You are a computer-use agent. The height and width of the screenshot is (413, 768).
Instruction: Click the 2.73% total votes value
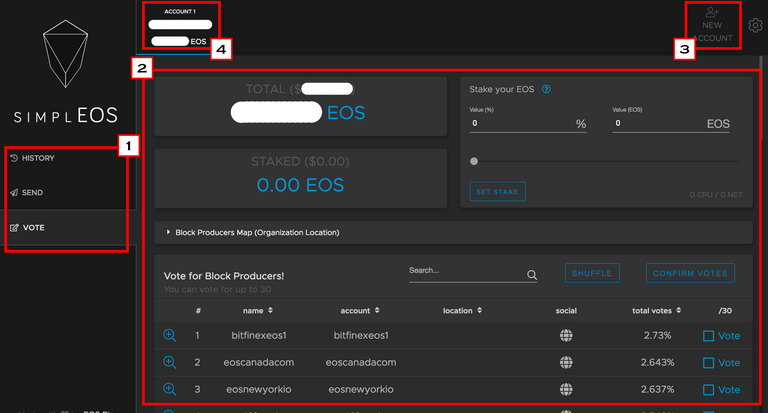pyautogui.click(x=657, y=336)
